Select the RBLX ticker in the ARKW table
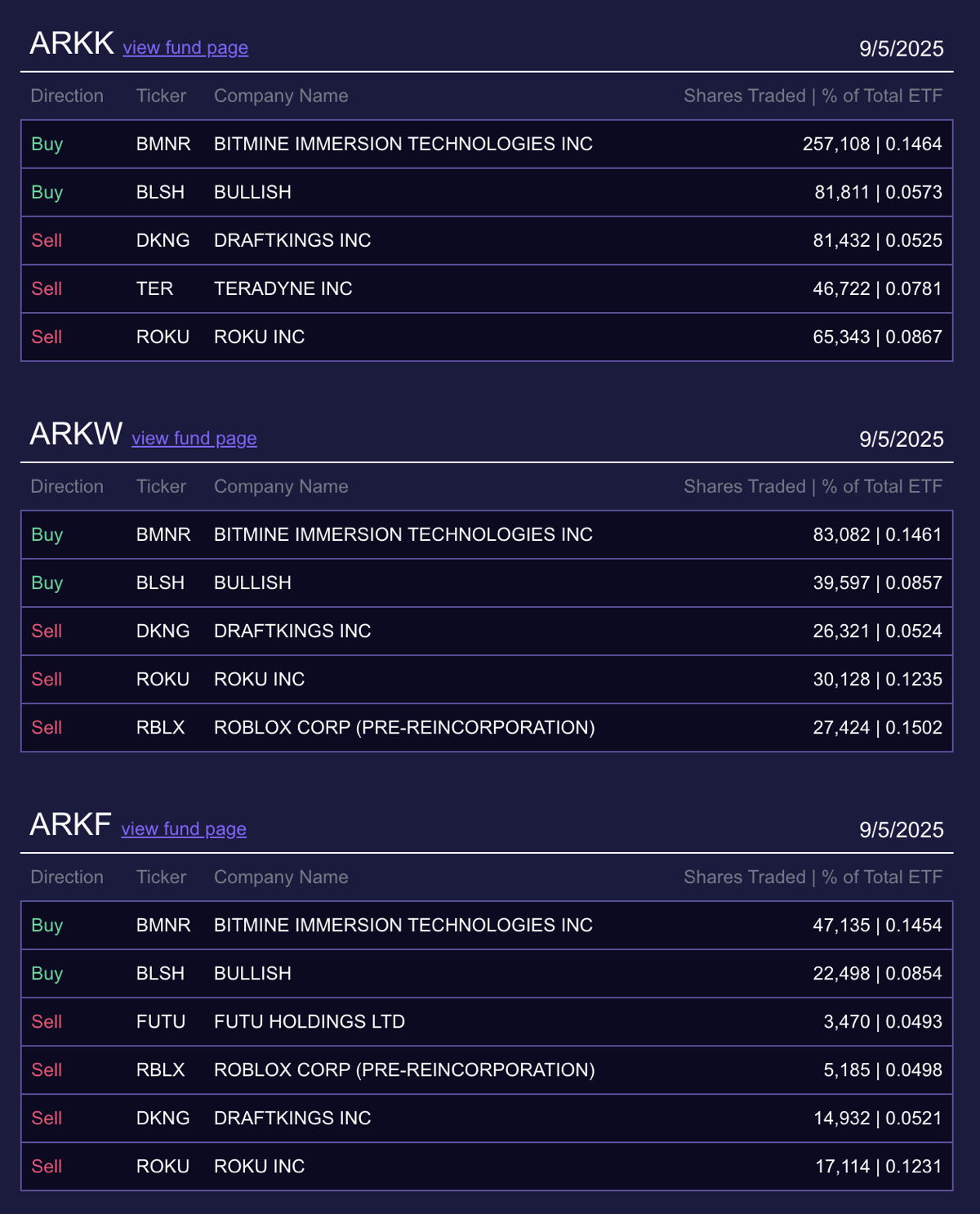The height and width of the screenshot is (1214, 980). tap(161, 728)
